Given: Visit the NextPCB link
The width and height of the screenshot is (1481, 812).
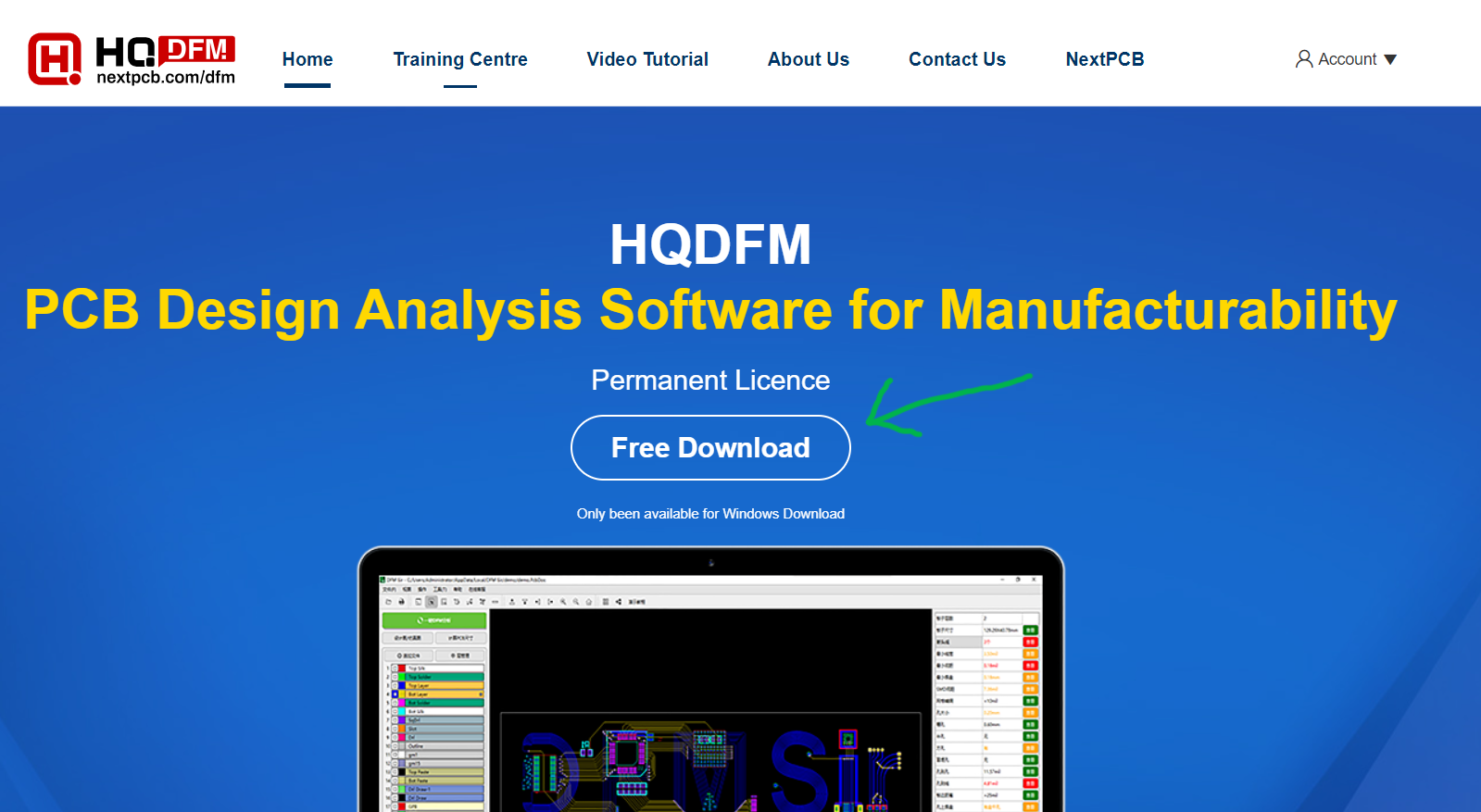Looking at the screenshot, I should coord(1105,59).
